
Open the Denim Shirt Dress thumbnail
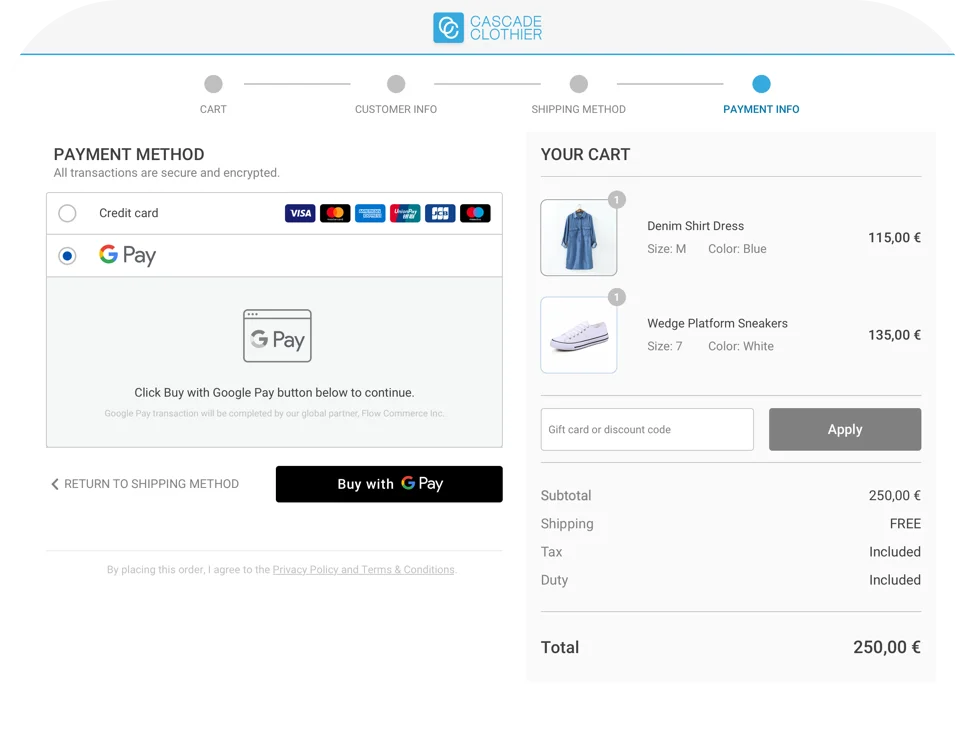click(578, 238)
